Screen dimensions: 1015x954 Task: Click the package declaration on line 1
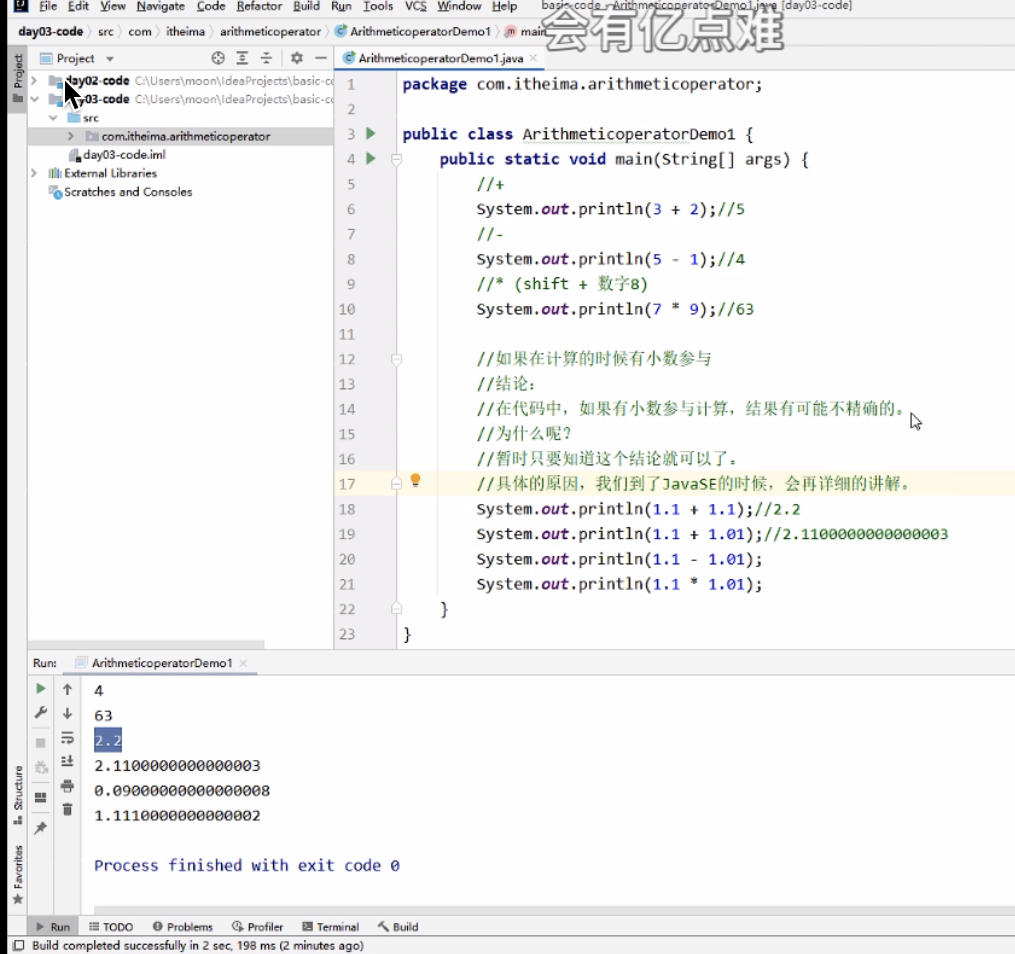click(x=582, y=84)
